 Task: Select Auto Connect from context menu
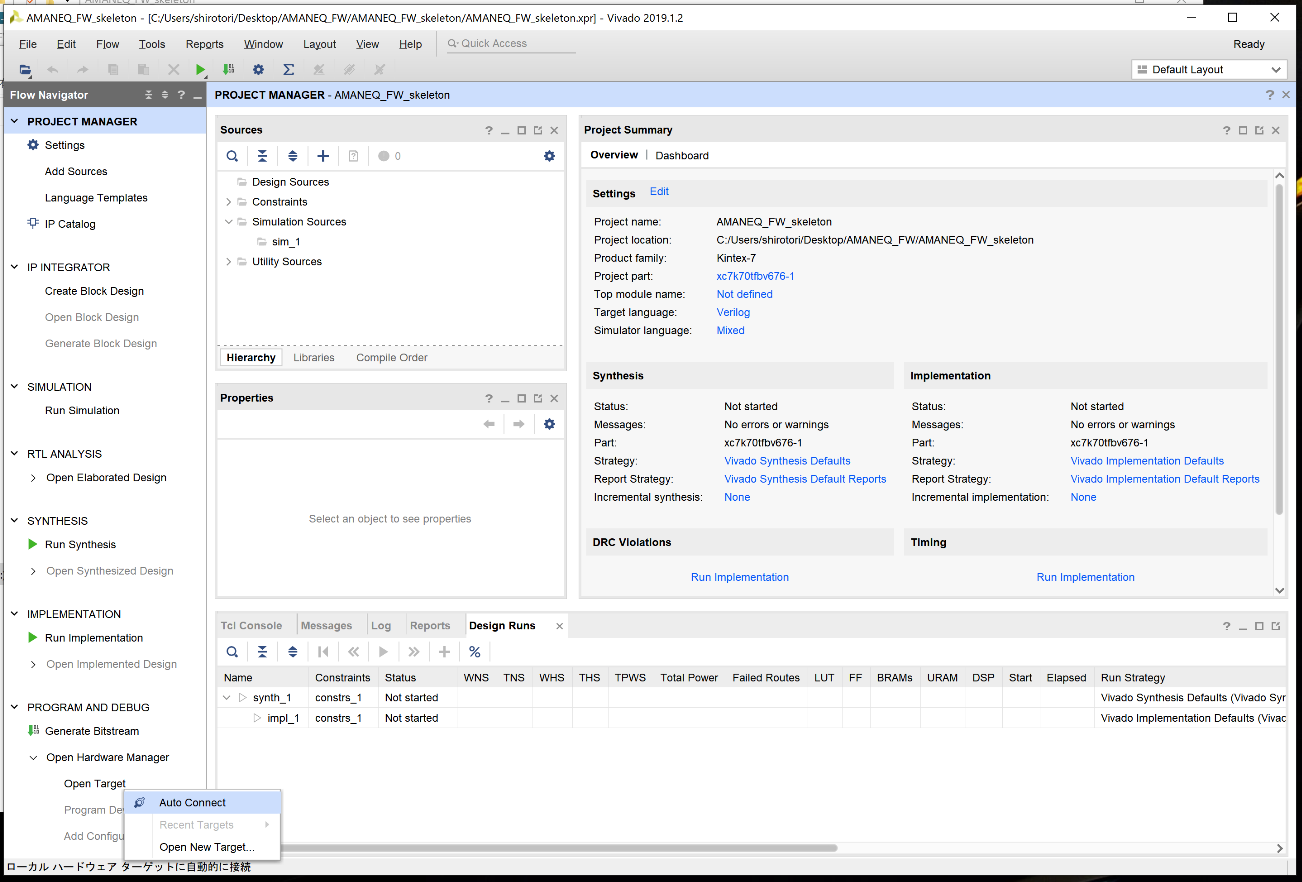pos(192,803)
